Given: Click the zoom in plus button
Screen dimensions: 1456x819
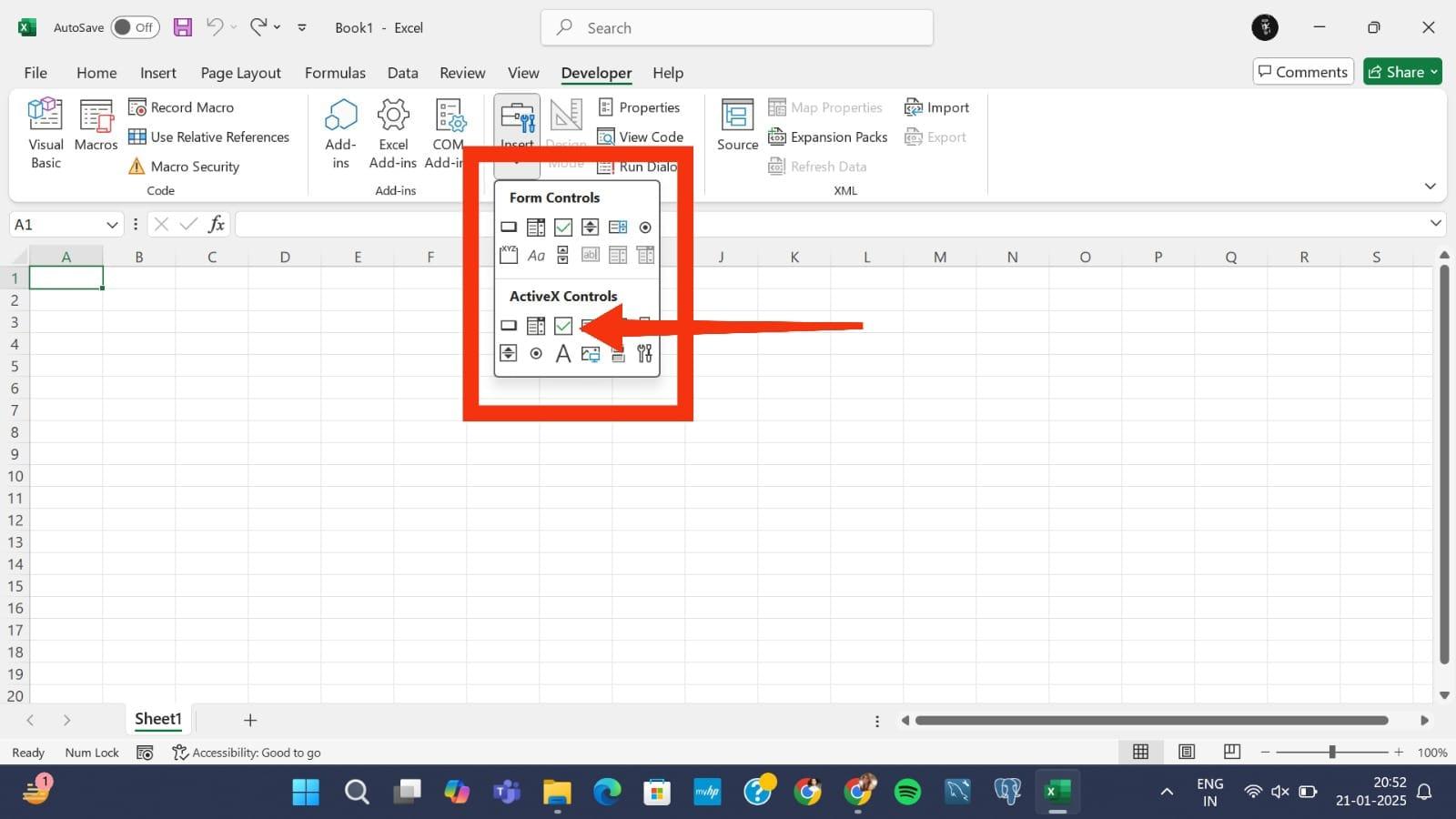Looking at the screenshot, I should pyautogui.click(x=1399, y=752).
